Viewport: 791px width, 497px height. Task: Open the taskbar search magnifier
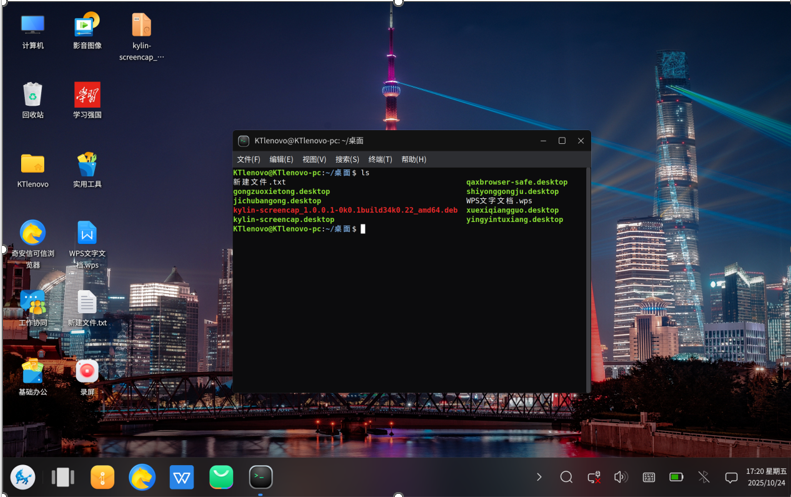coord(566,478)
